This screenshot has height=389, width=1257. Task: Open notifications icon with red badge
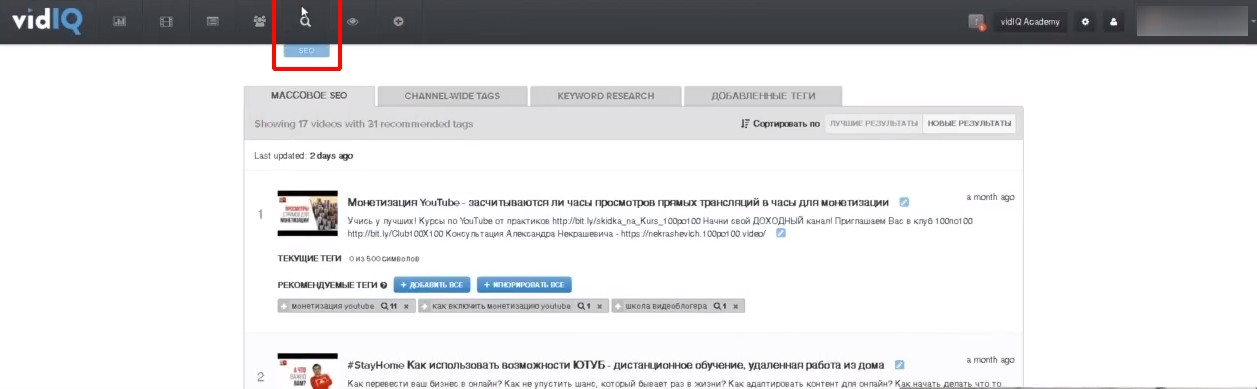click(x=977, y=21)
